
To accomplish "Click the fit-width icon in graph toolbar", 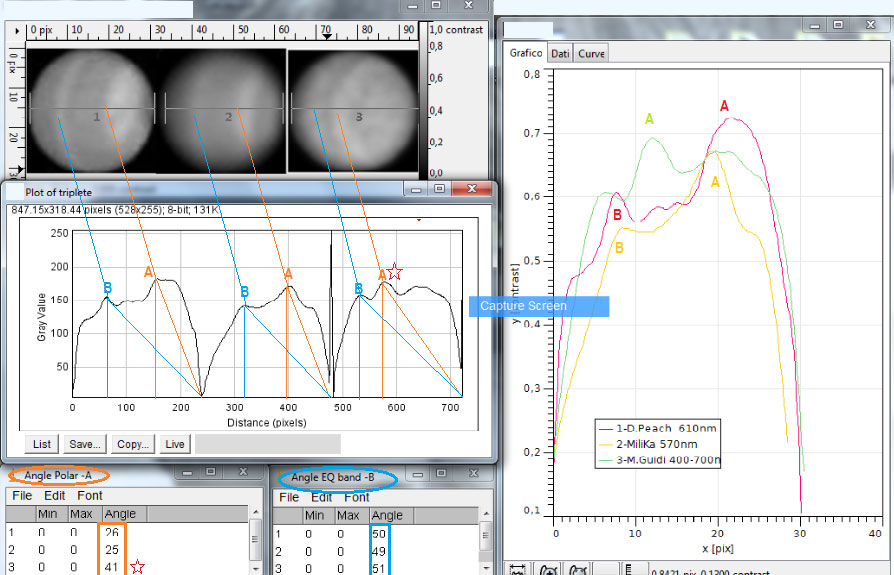I will tap(518, 569).
